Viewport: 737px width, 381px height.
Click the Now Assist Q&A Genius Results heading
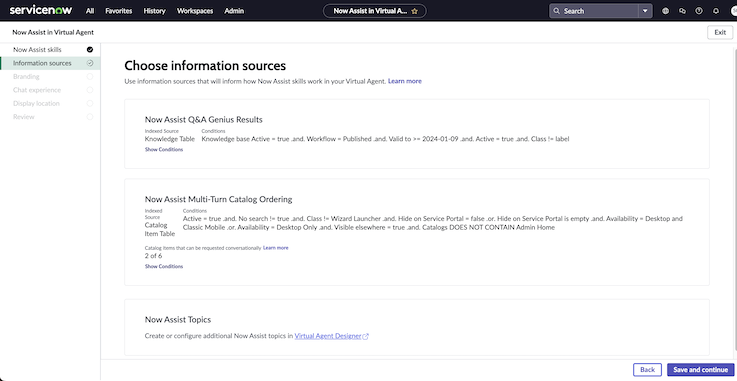pos(204,120)
